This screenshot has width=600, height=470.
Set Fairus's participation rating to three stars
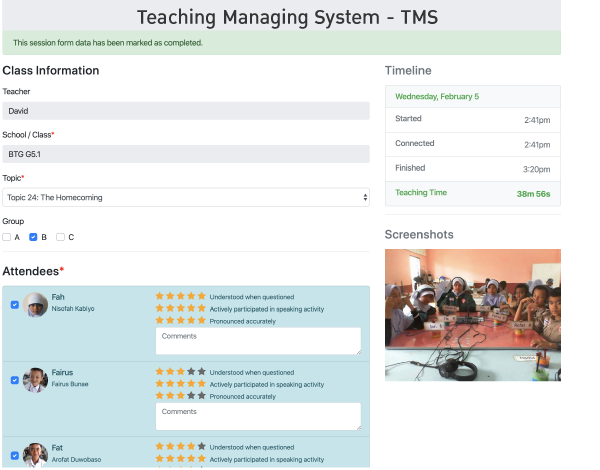pyautogui.click(x=181, y=384)
